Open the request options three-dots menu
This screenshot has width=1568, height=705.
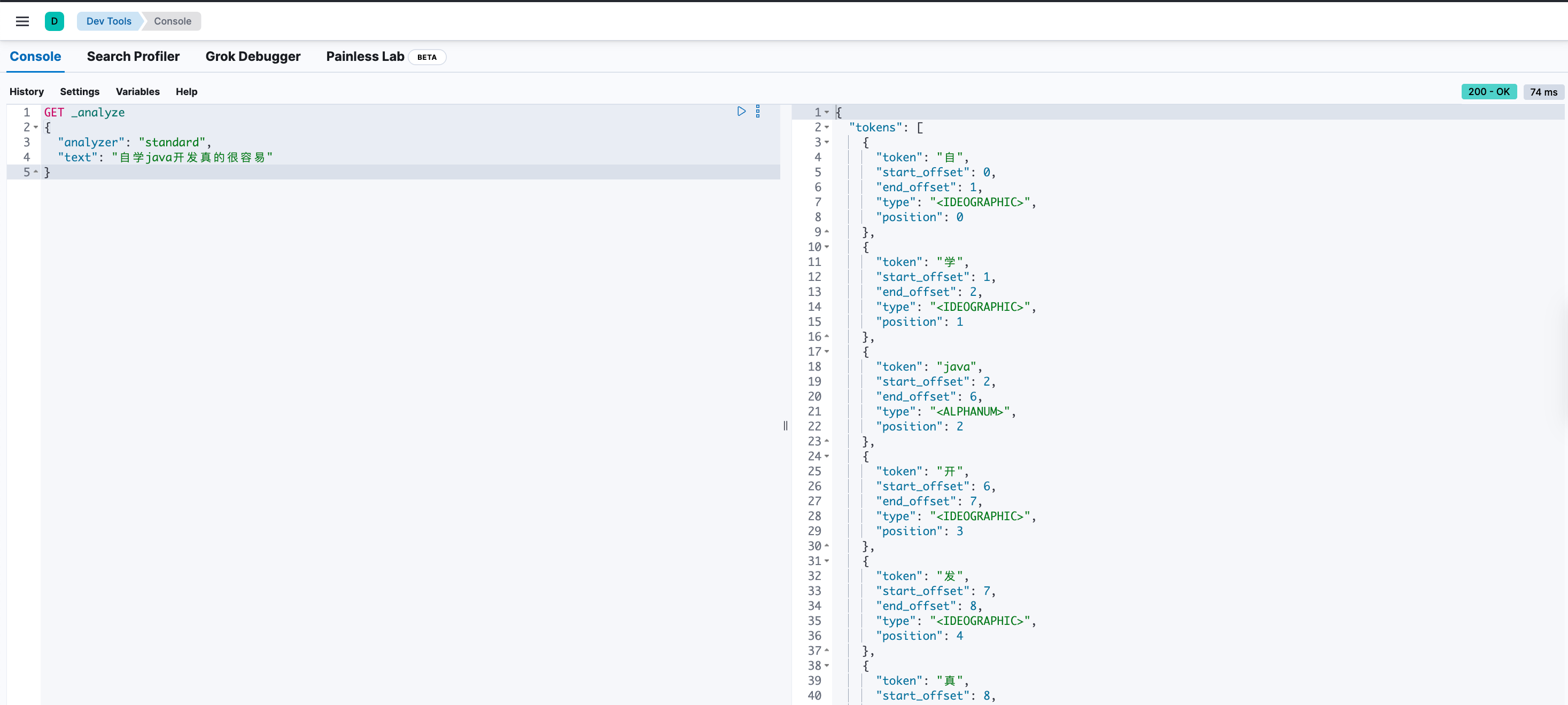tap(758, 111)
